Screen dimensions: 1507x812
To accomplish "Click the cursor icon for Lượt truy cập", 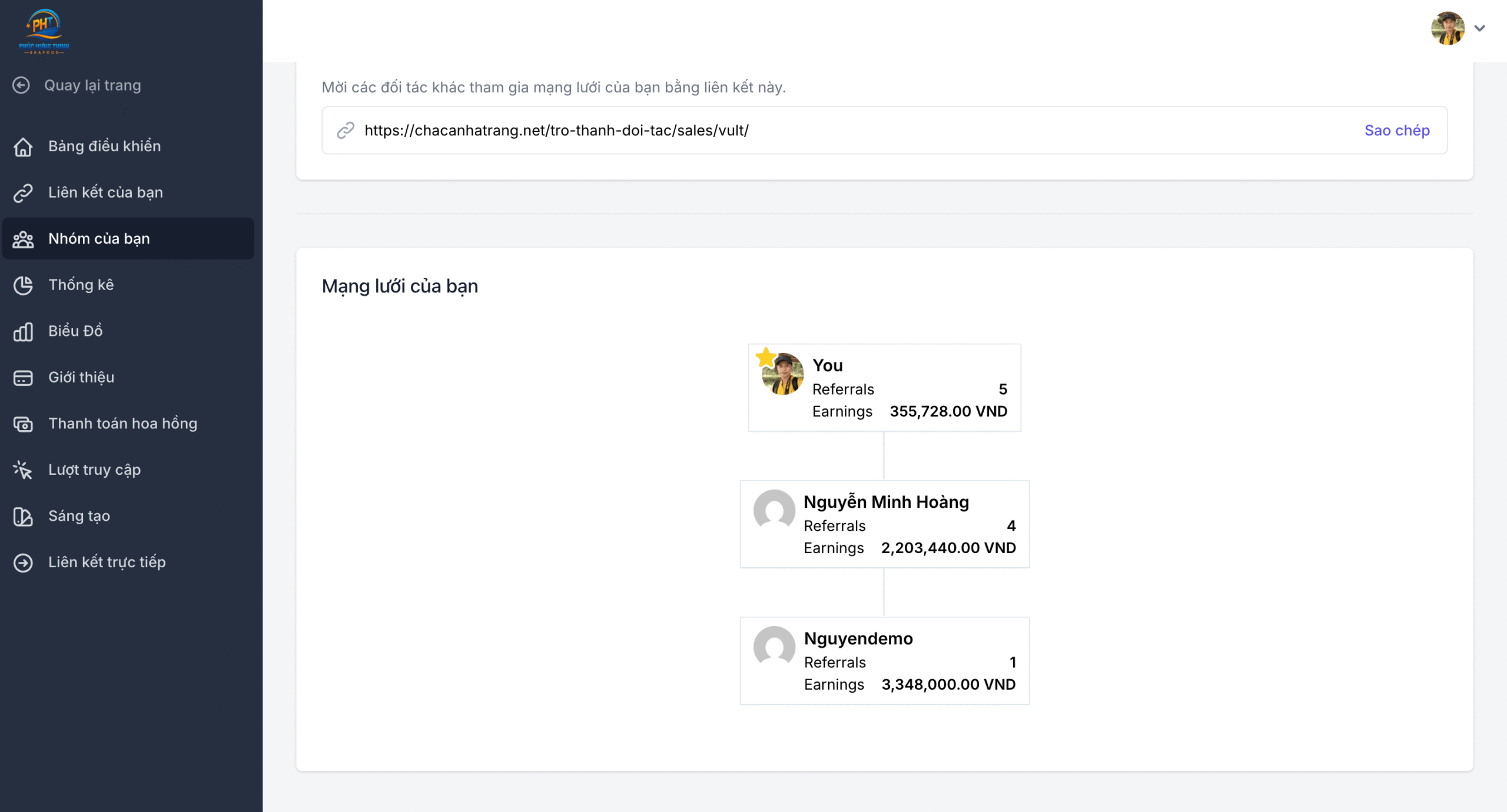I will click(x=23, y=470).
